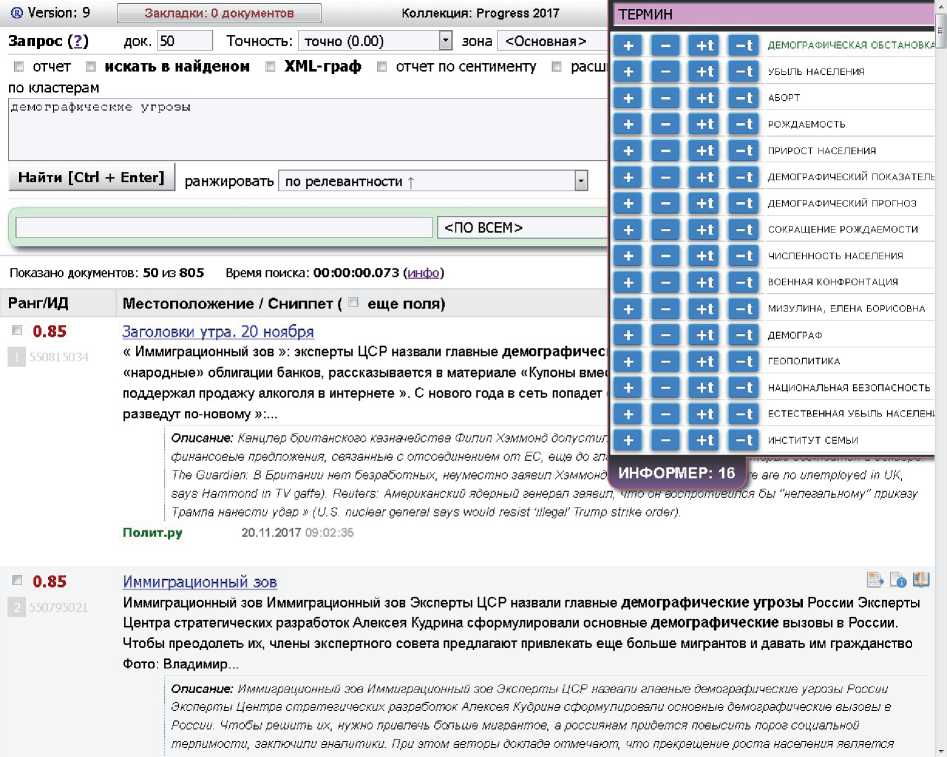Open the Запрос help (?) link
Image resolution: width=947 pixels, height=757 pixels.
tap(78, 41)
